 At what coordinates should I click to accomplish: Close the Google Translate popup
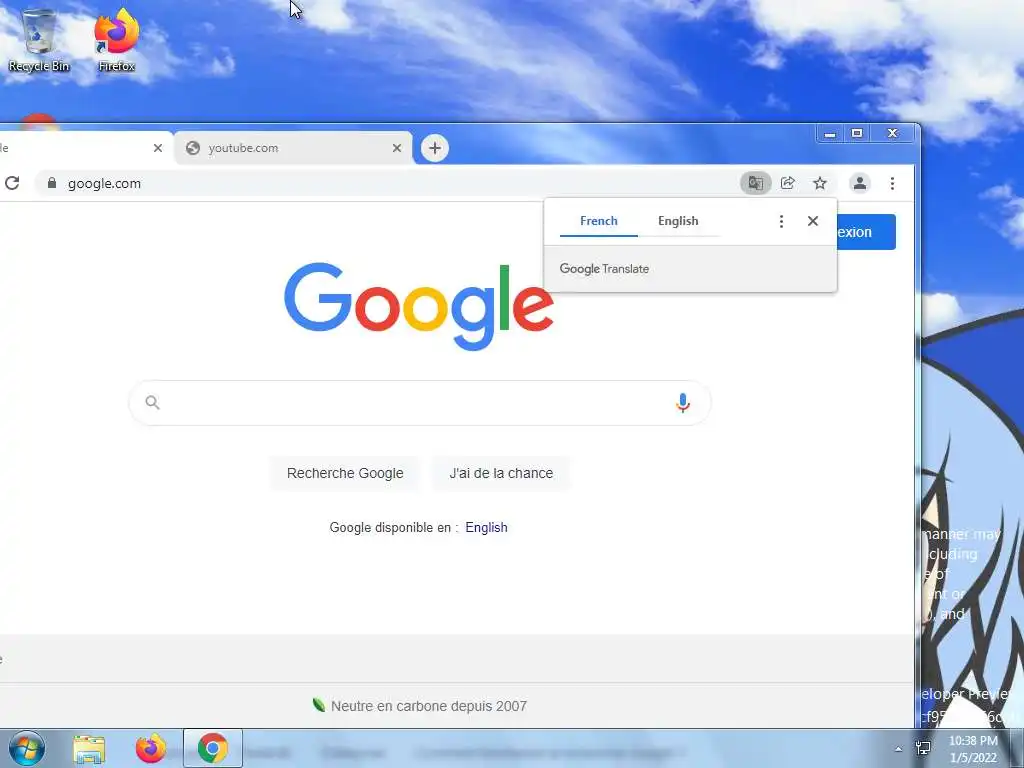812,221
